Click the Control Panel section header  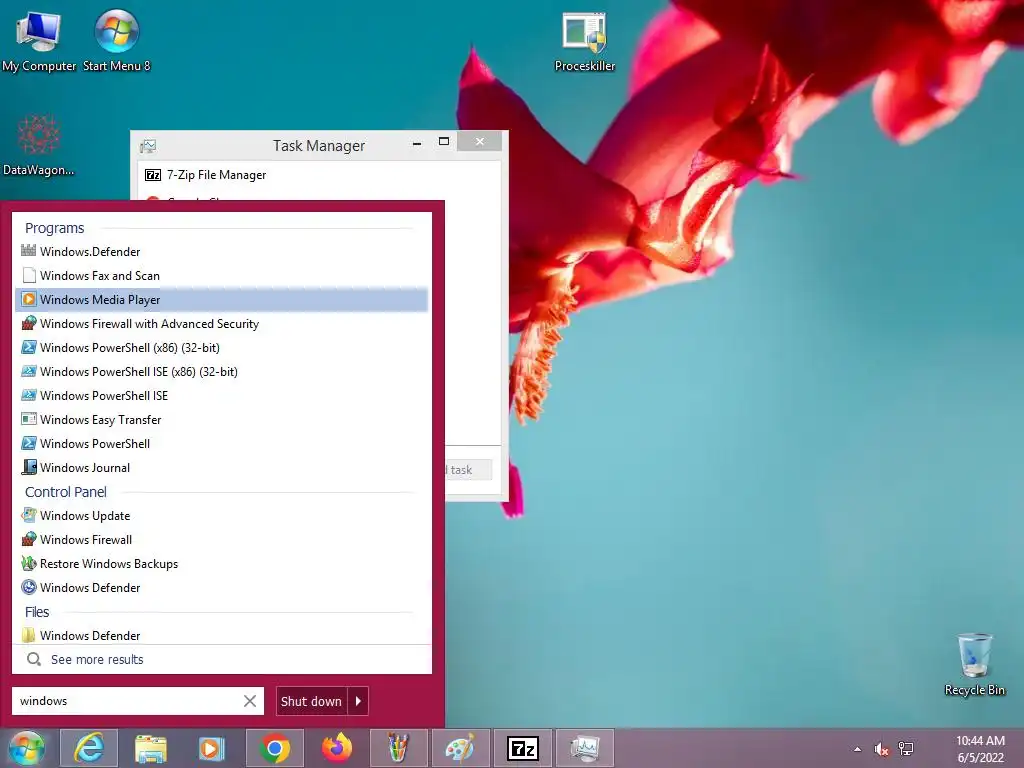(66, 492)
